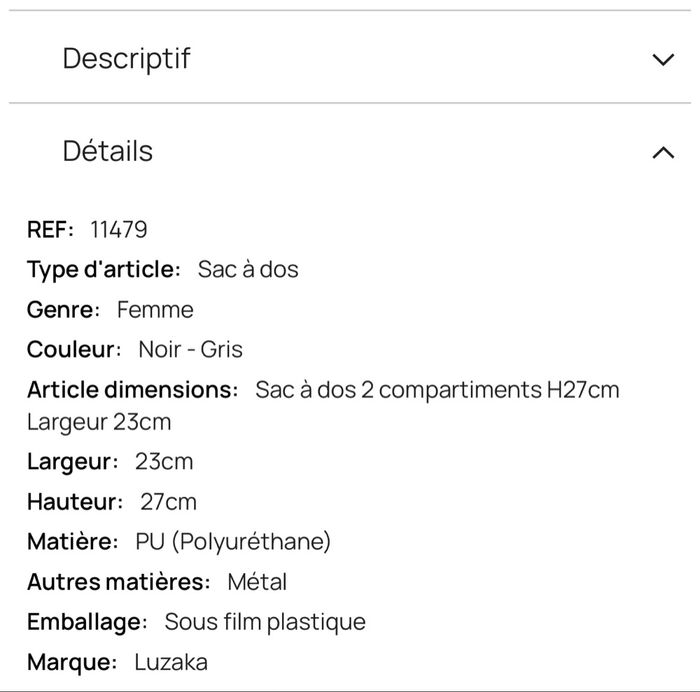Image resolution: width=700 pixels, height=692 pixels.
Task: Click the 27cm Hauteur value
Action: tap(168, 502)
